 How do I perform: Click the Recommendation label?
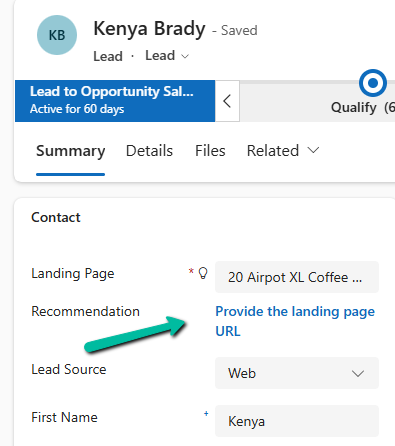85,311
